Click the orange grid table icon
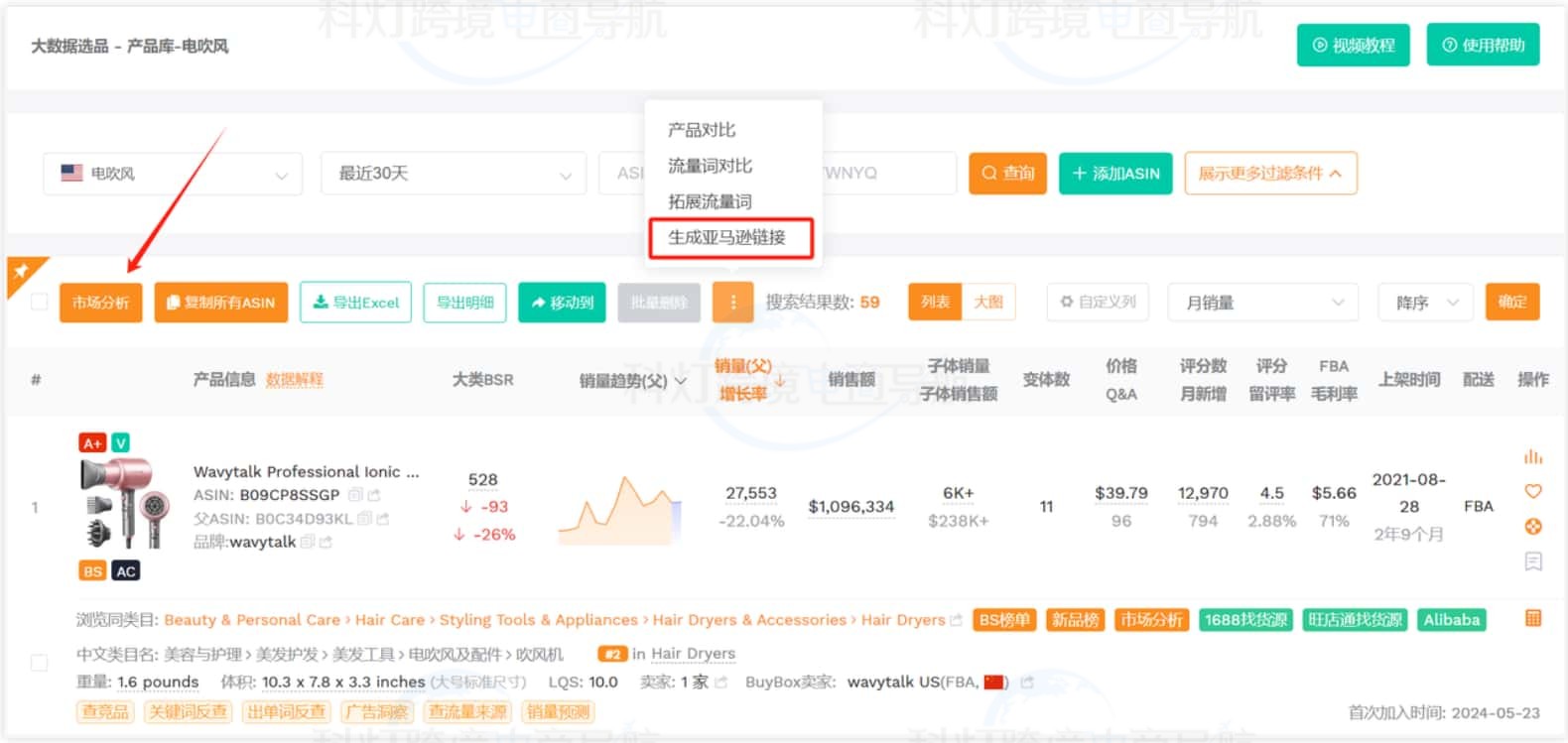1568x743 pixels. (x=1533, y=619)
